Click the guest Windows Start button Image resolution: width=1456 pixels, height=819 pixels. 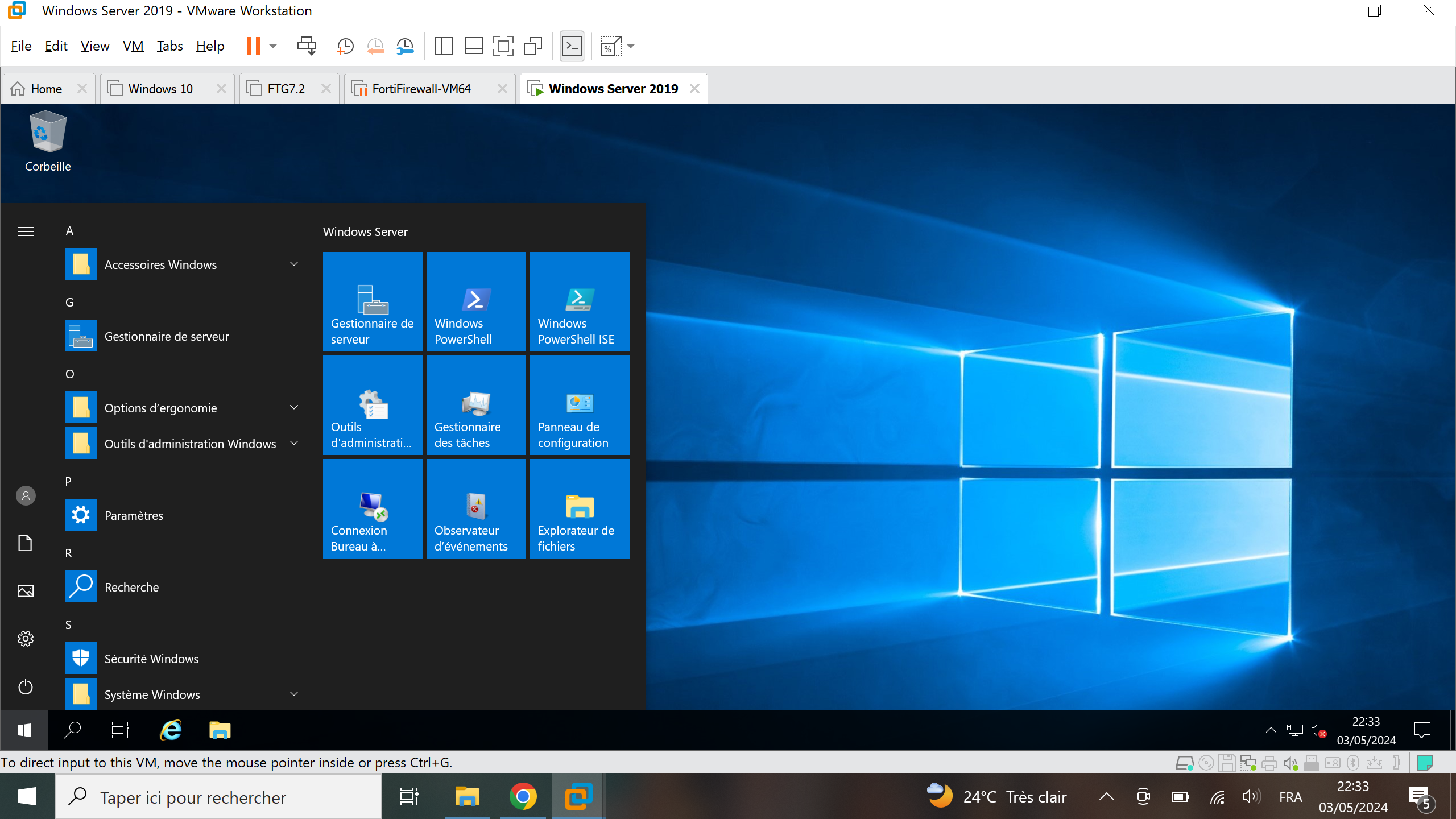click(x=24, y=730)
